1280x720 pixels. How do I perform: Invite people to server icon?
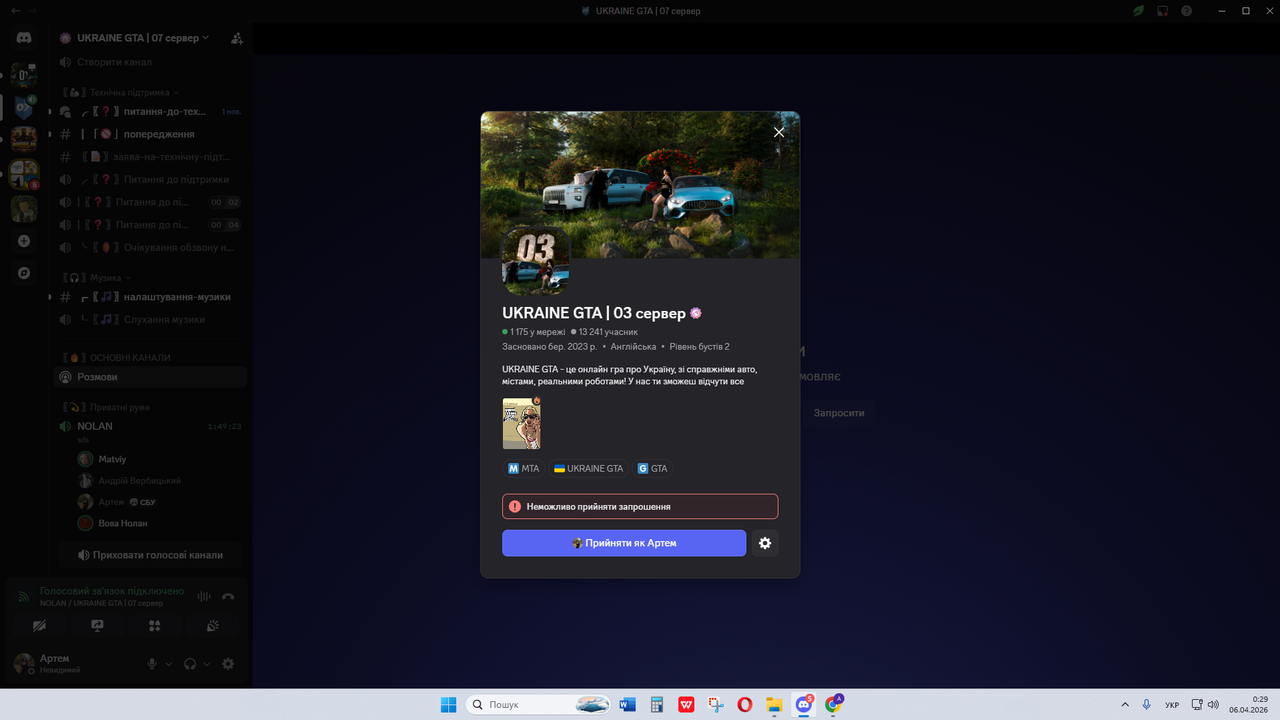point(237,38)
